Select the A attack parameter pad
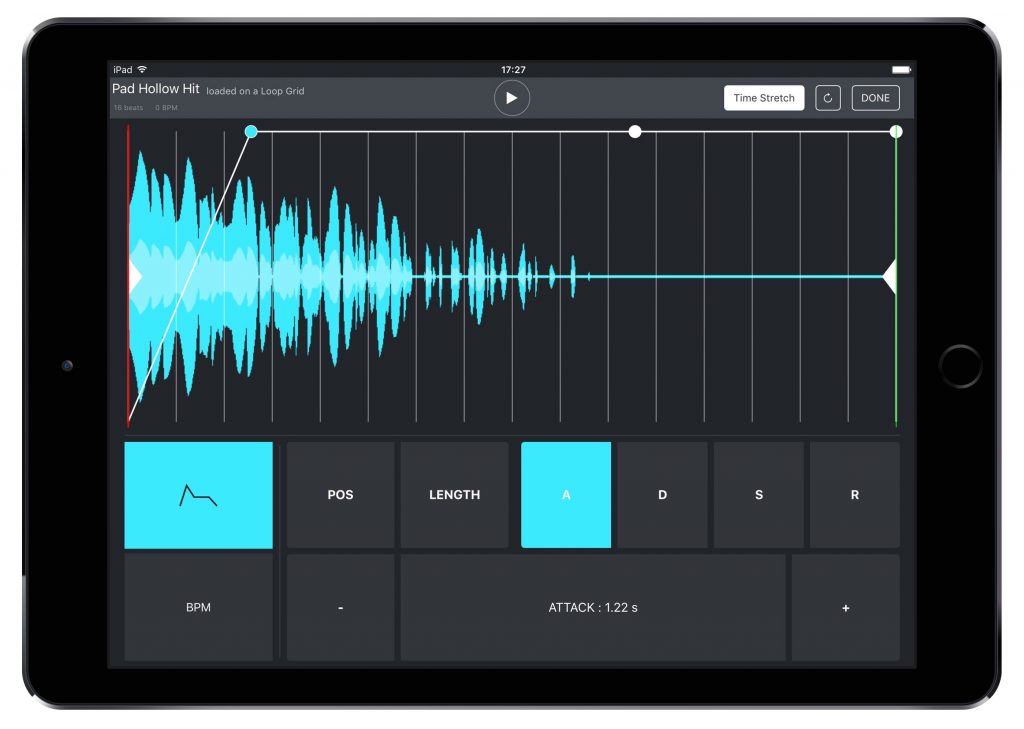The width and height of the screenshot is (1024, 729). tap(566, 495)
